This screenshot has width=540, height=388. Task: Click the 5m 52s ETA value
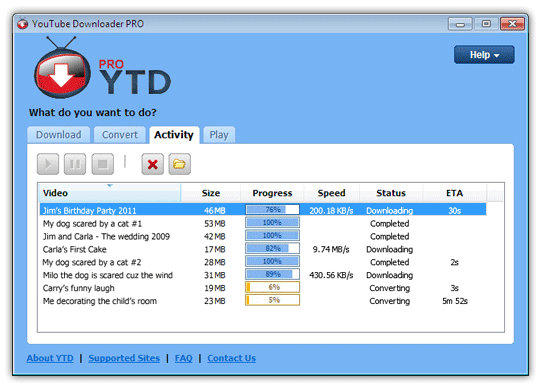(455, 301)
